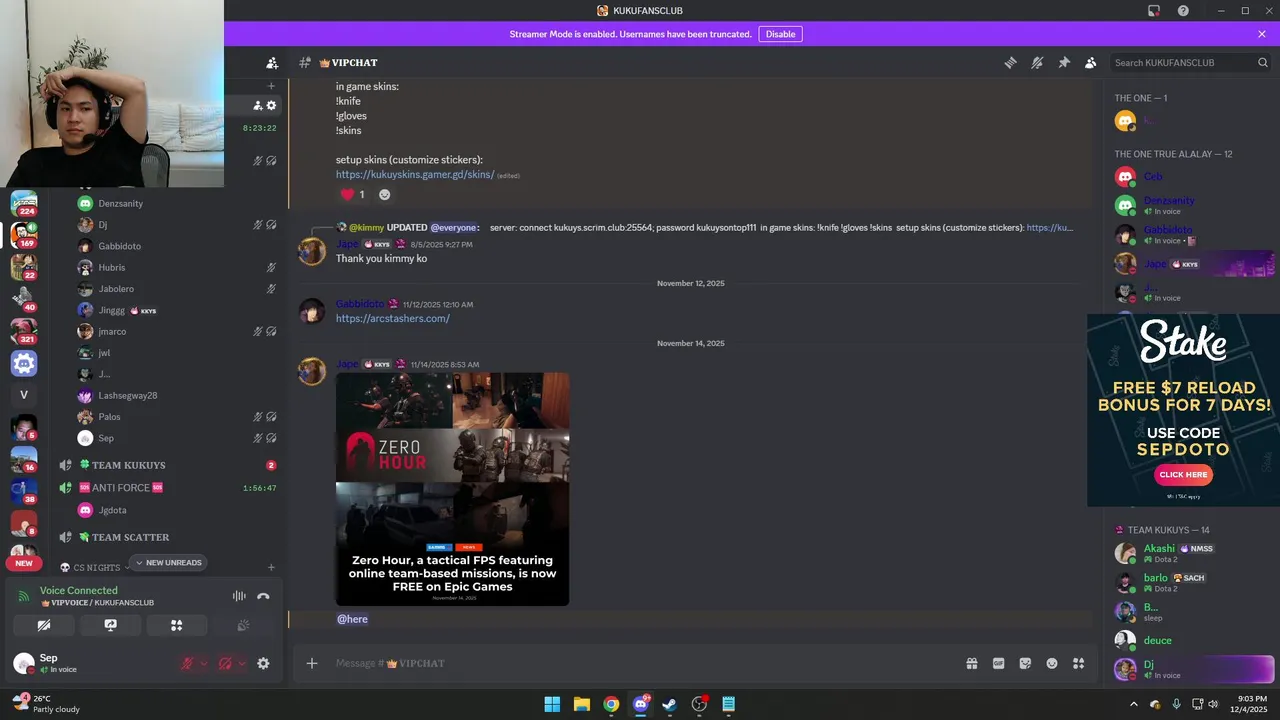Dismiss the Streamer Mode banner
The image size is (1280, 720).
(1262, 34)
